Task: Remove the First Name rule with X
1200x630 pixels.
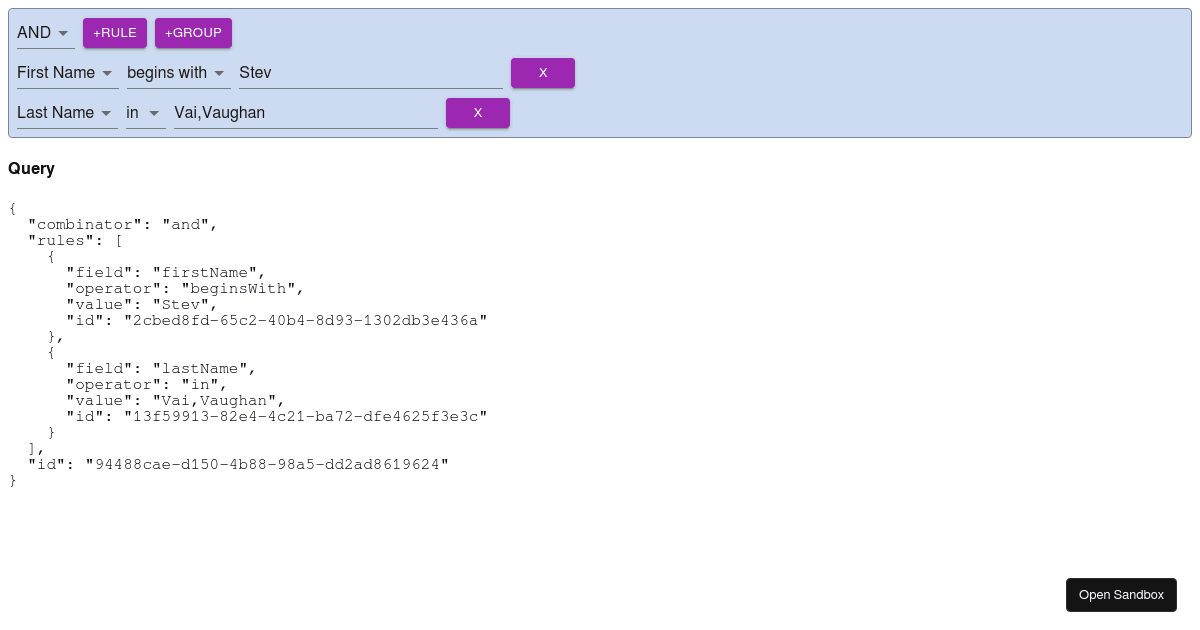Action: click(542, 72)
